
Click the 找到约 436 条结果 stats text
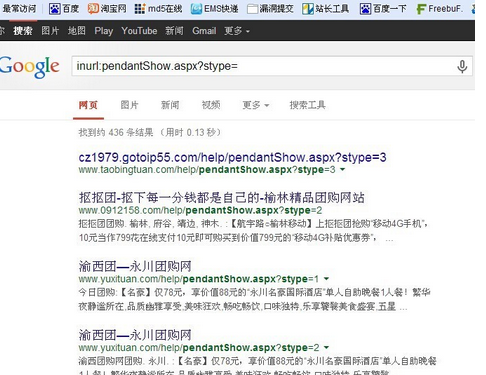[150, 132]
